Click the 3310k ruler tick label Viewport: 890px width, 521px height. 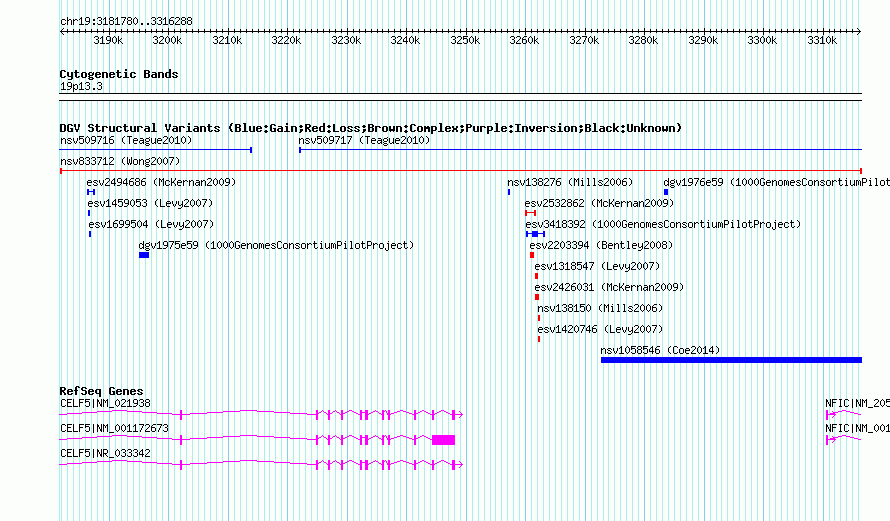(x=822, y=40)
